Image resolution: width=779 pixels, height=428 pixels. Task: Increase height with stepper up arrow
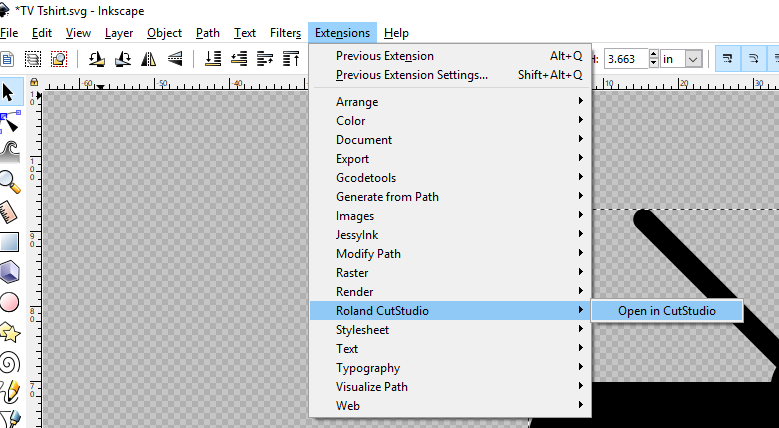654,54
